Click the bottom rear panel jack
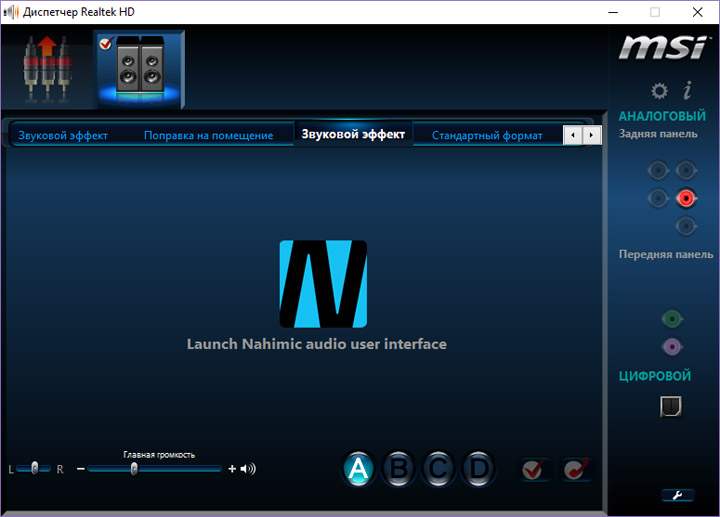Screen dimensions: 720x517 686,226
